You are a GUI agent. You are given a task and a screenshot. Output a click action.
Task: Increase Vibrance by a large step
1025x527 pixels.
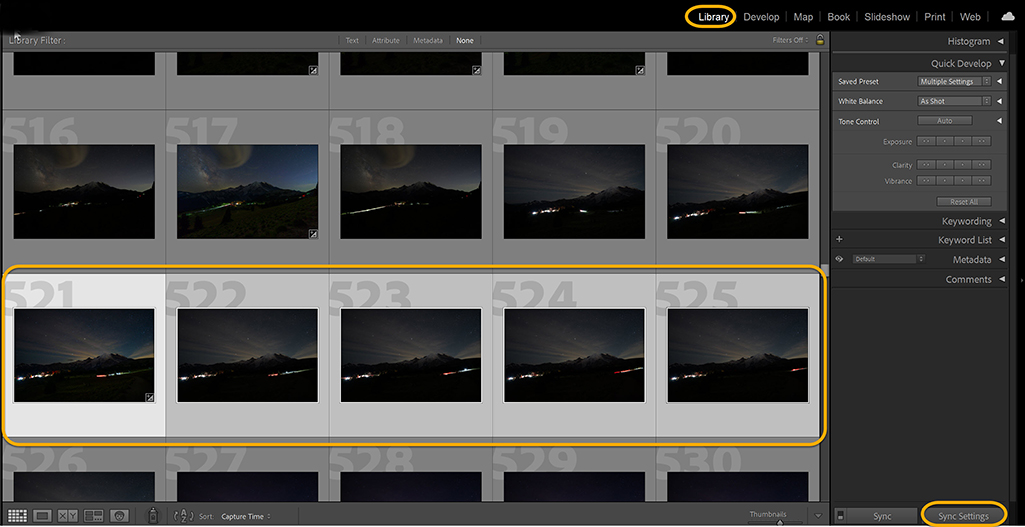click(981, 180)
